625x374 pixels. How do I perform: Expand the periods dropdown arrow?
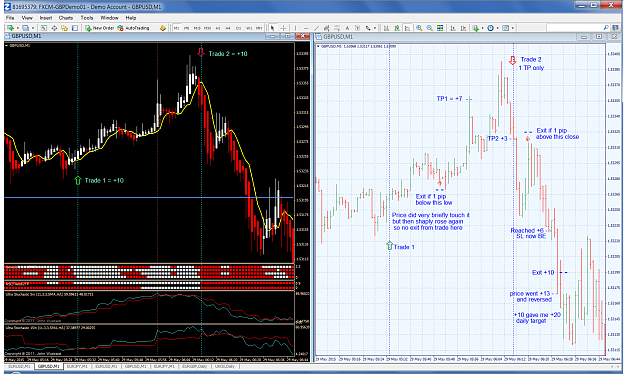tap(497, 28)
